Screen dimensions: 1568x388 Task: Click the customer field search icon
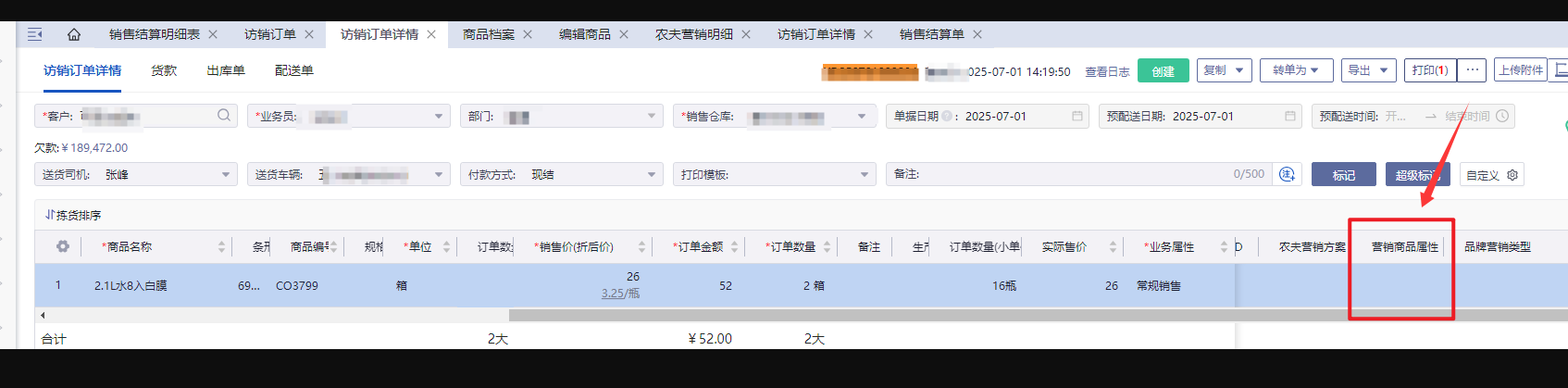click(x=224, y=116)
